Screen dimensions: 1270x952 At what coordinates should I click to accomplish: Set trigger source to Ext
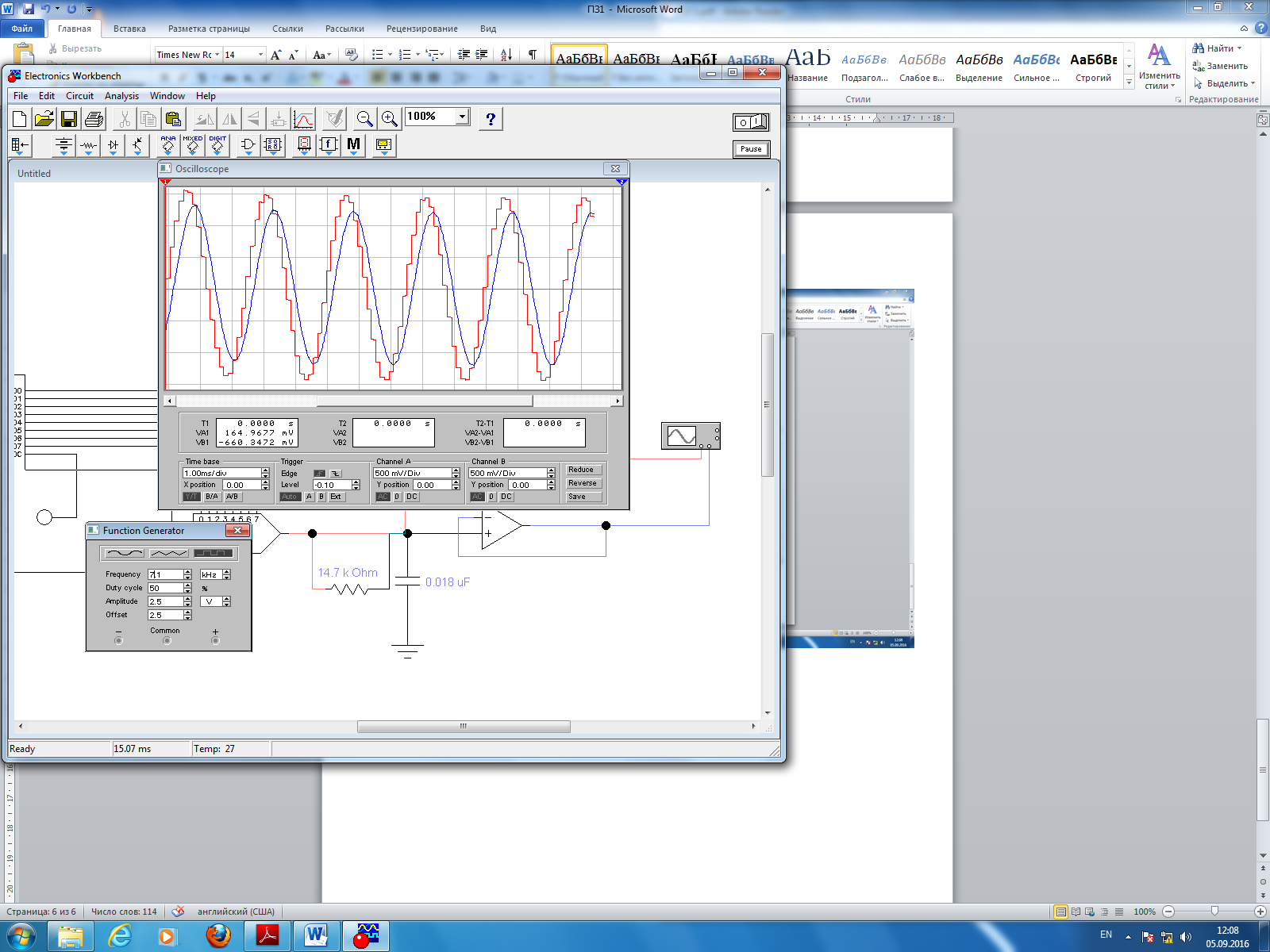336,497
